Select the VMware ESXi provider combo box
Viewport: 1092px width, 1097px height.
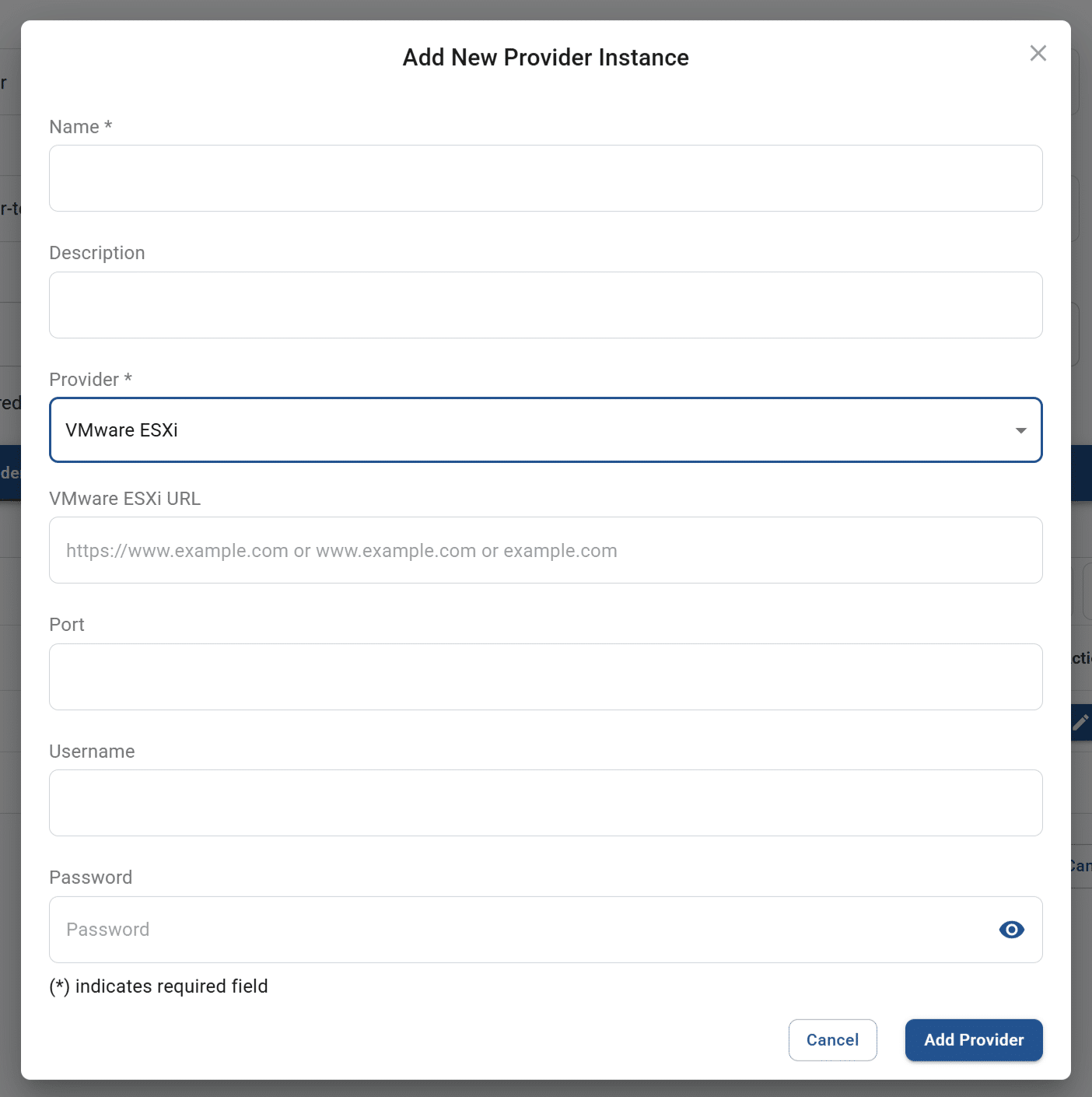[545, 429]
